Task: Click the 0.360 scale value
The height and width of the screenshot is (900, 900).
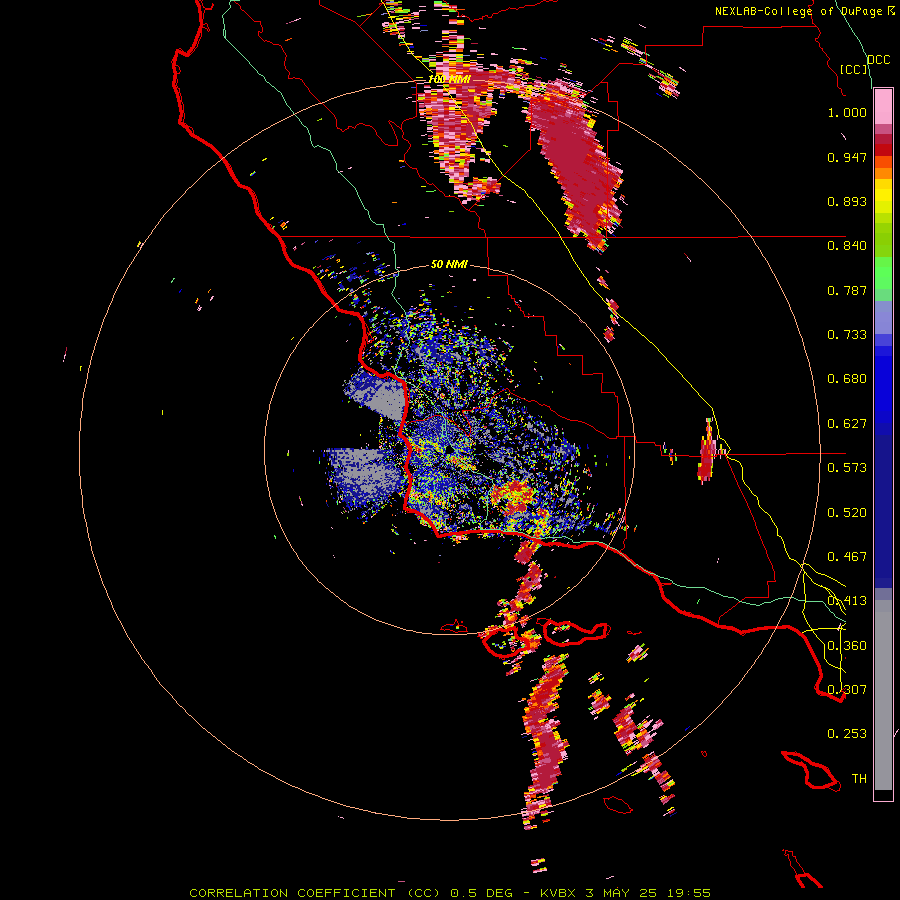Action: (847, 646)
